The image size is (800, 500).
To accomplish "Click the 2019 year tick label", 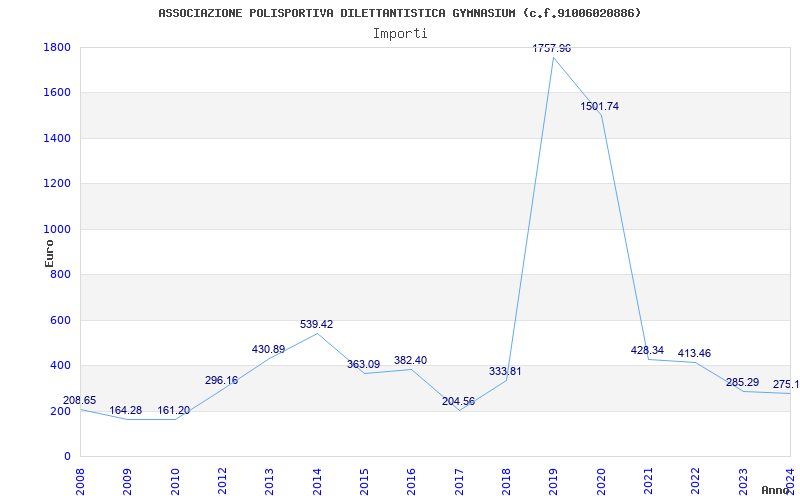I will (554, 482).
